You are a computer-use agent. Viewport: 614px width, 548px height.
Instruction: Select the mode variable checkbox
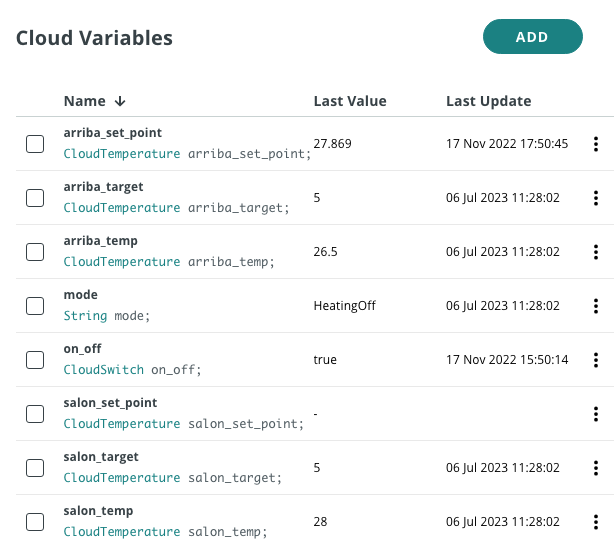point(35,306)
